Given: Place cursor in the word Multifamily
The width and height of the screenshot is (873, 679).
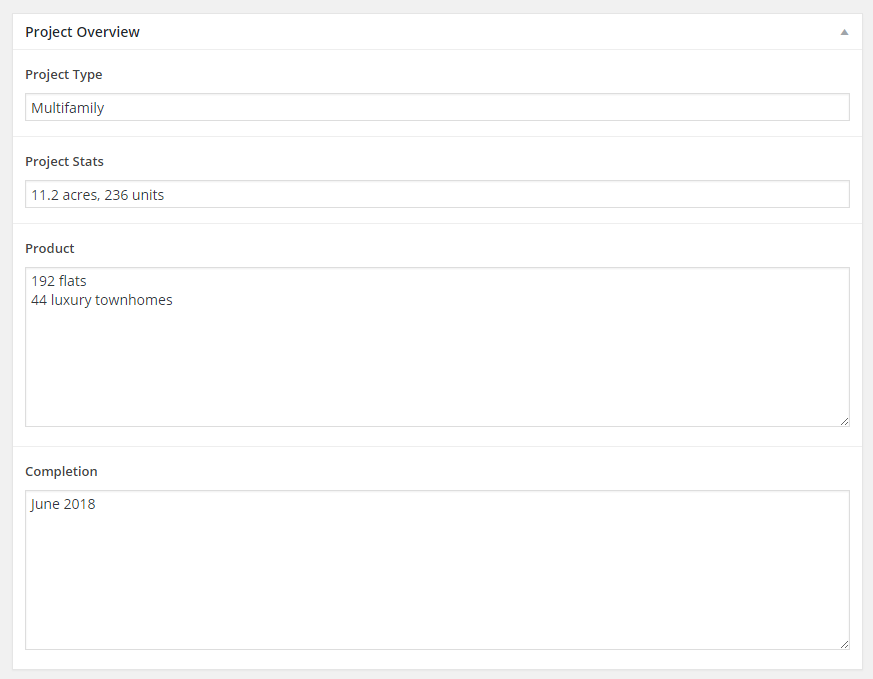Looking at the screenshot, I should [67, 108].
